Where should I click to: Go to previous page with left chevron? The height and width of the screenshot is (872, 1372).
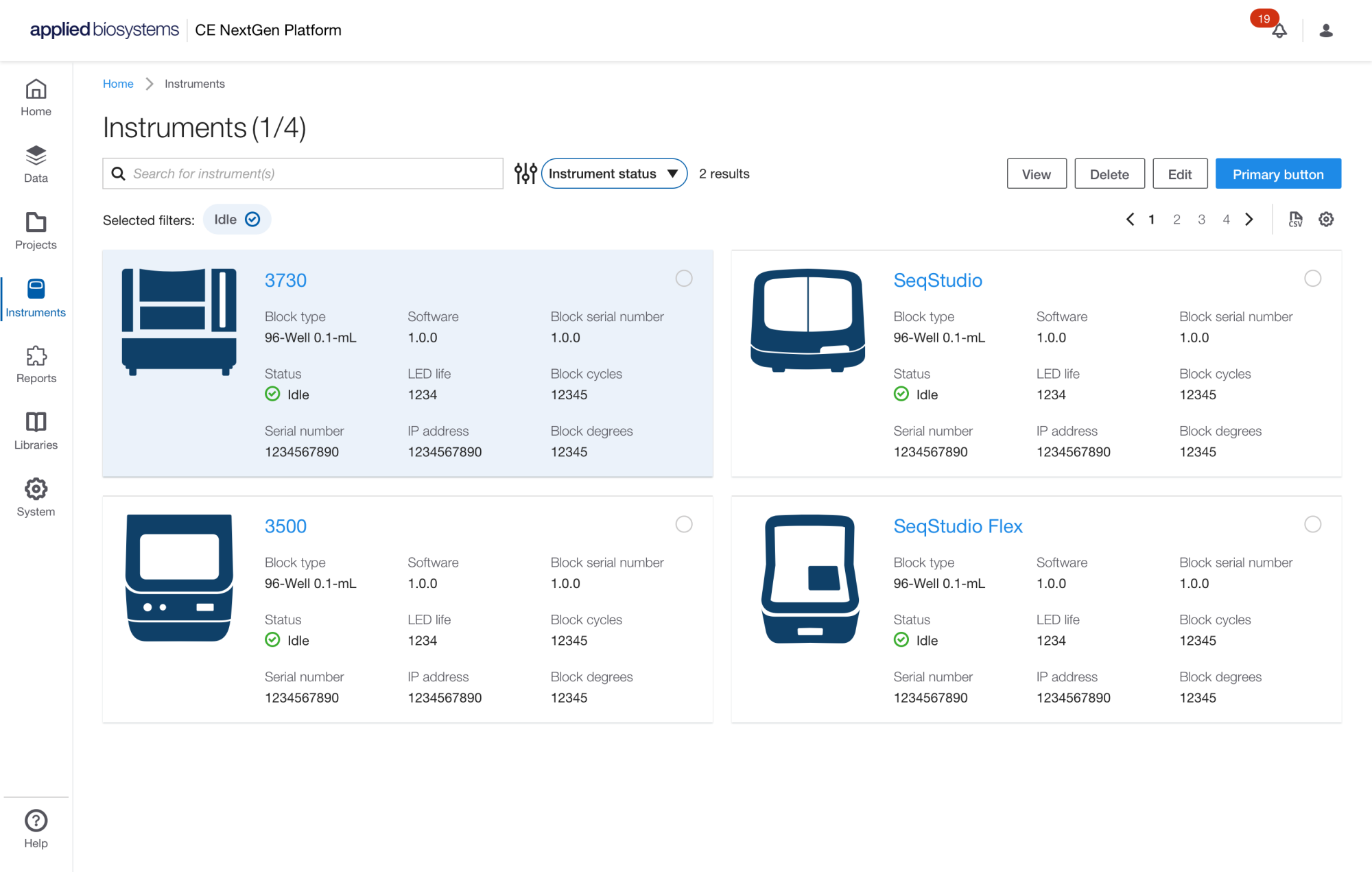pos(1130,220)
